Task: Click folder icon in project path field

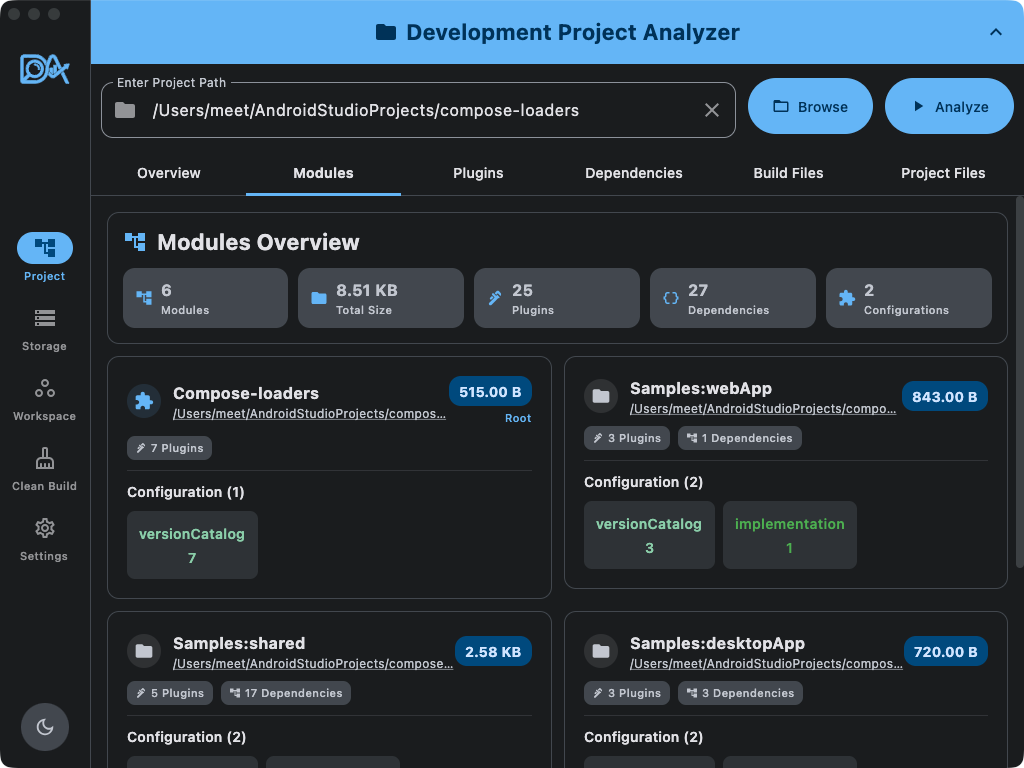Action: 125,110
